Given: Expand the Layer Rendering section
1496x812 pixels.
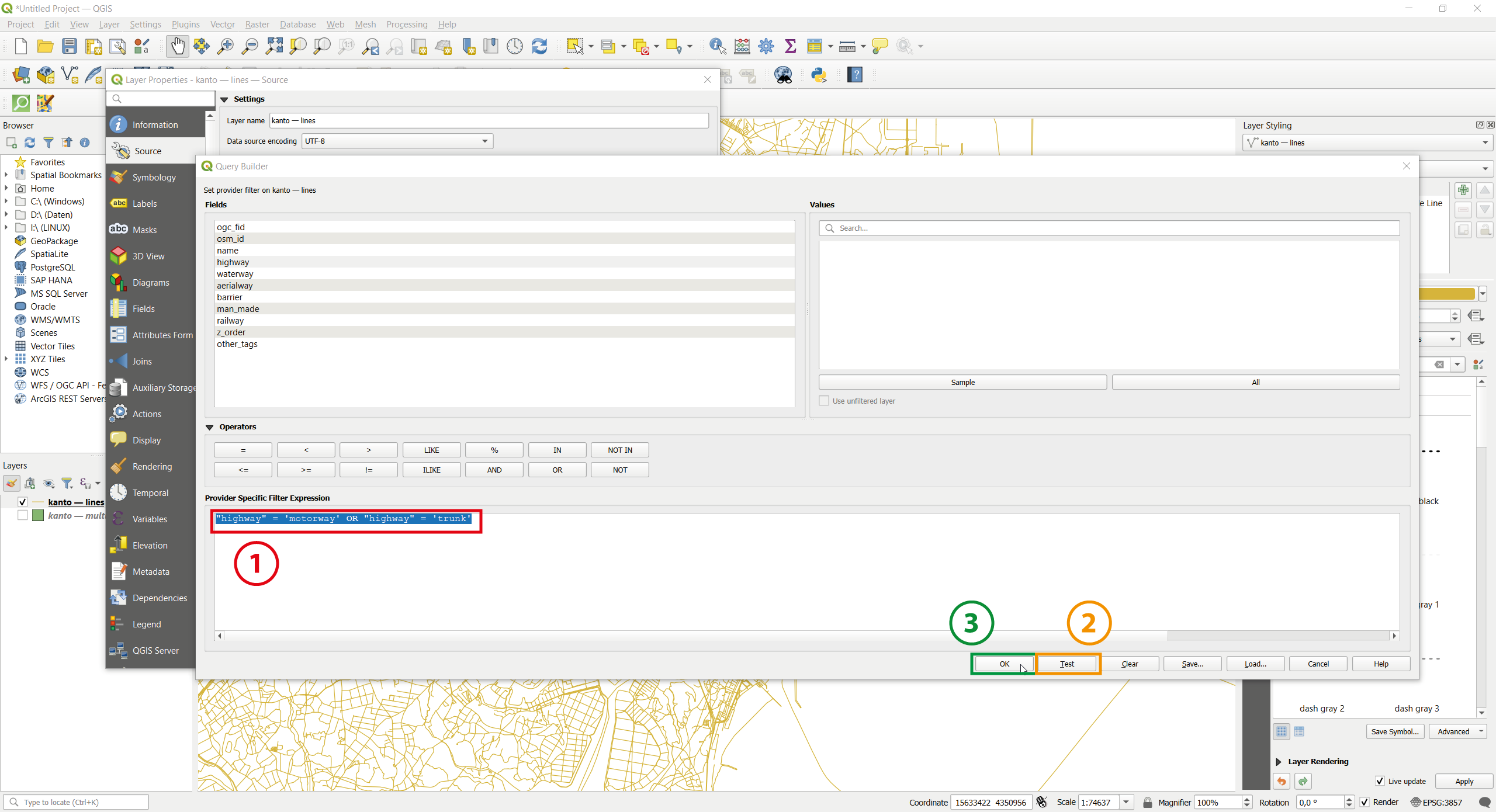Looking at the screenshot, I should [x=1279, y=762].
